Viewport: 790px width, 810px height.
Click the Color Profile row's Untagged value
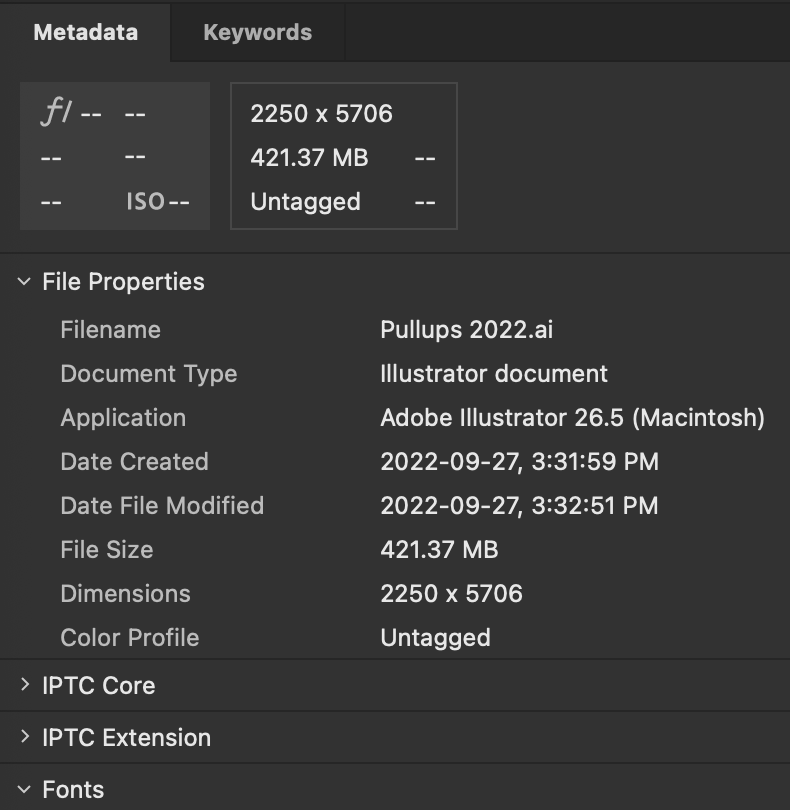coord(435,638)
